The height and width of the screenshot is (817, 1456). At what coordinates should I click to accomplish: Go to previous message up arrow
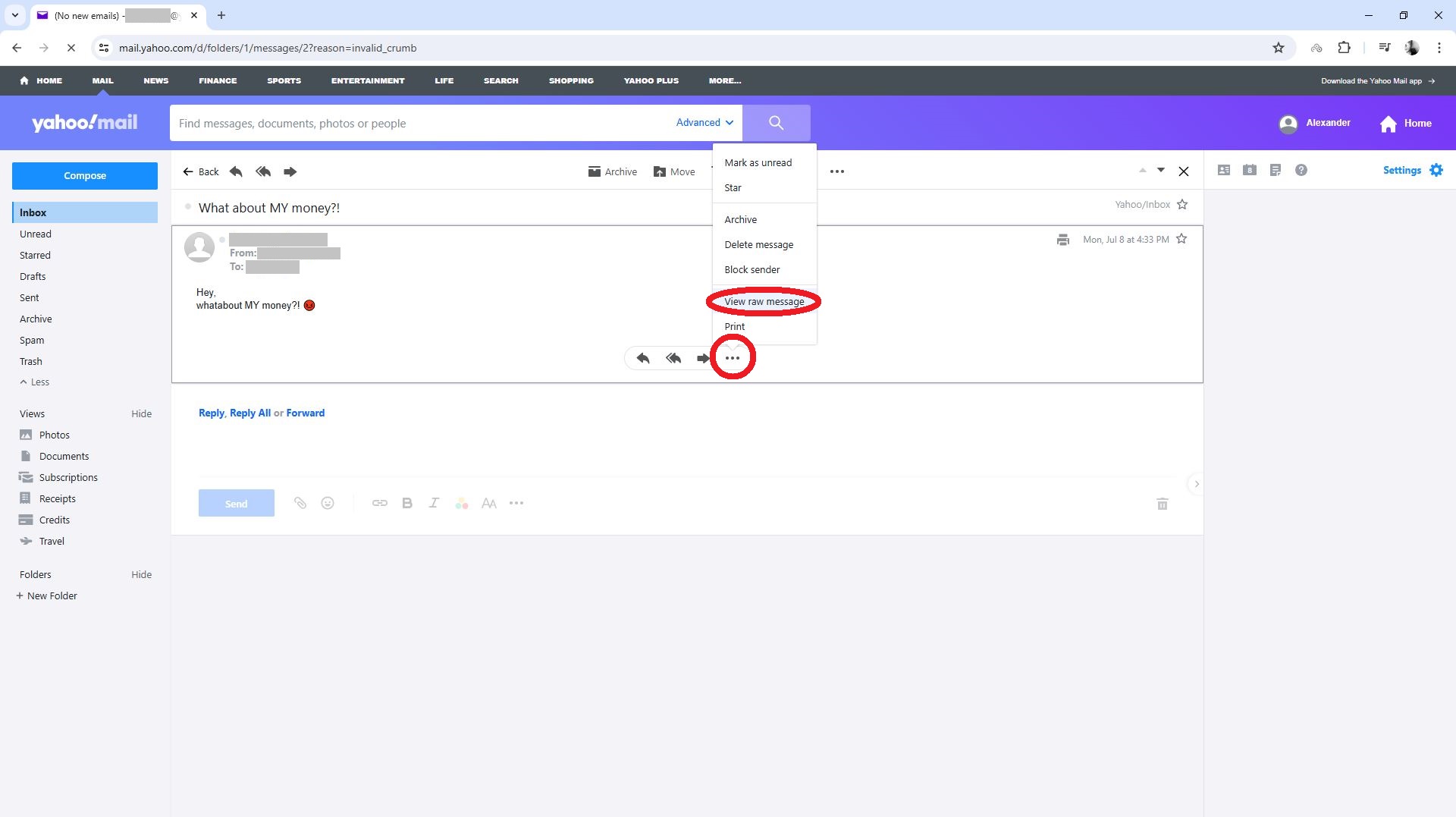pos(1142,171)
